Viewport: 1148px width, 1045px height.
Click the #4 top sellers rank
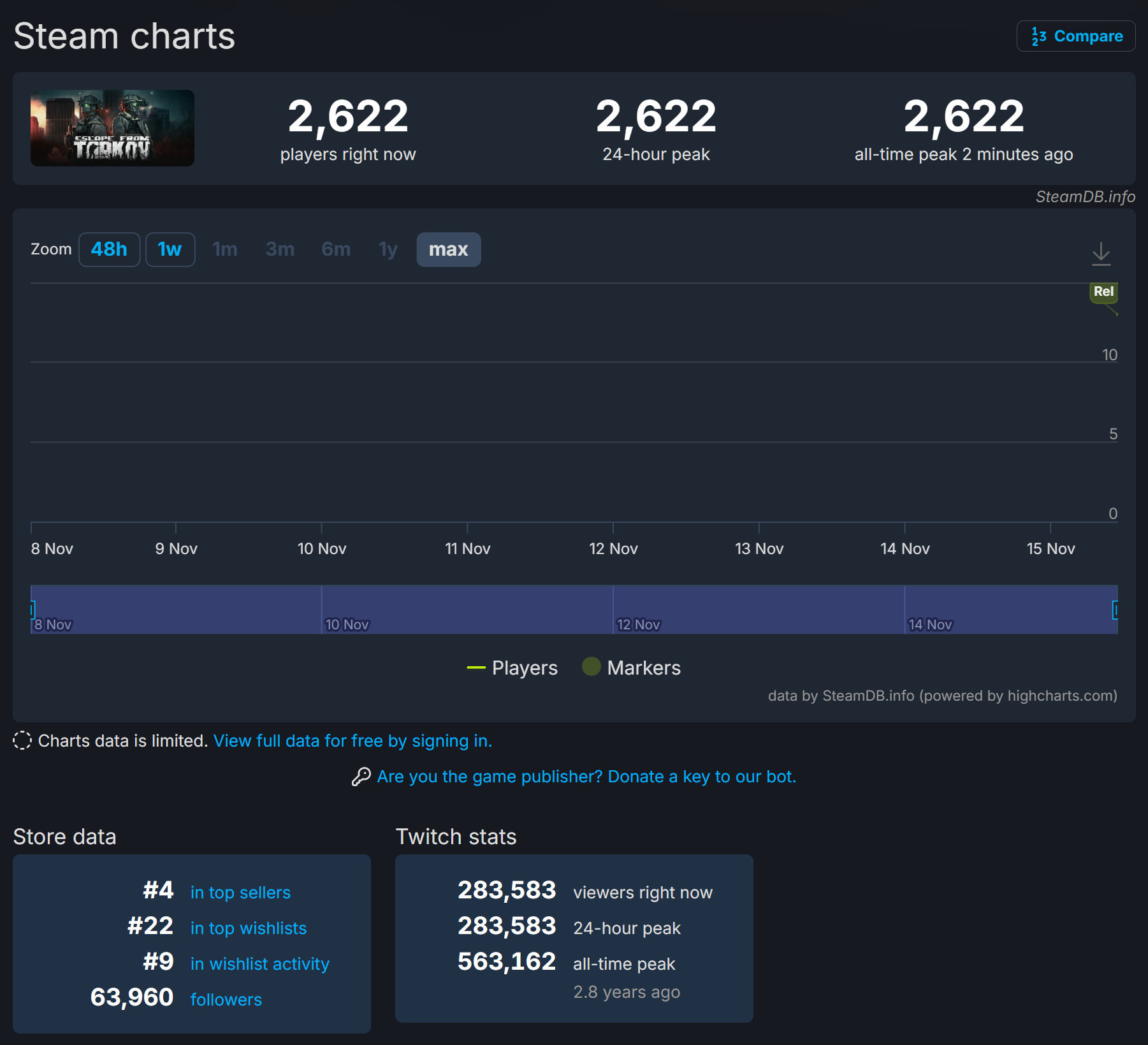pos(158,890)
